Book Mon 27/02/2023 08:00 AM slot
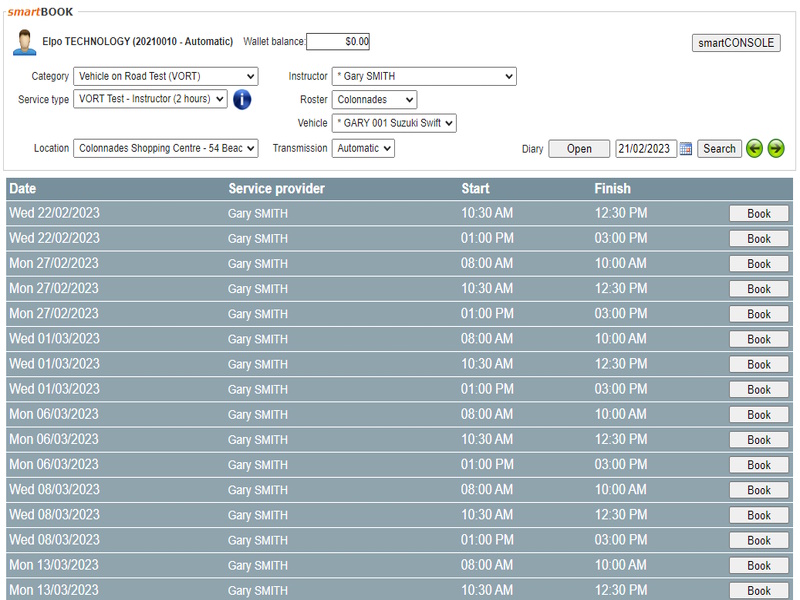 click(x=759, y=264)
